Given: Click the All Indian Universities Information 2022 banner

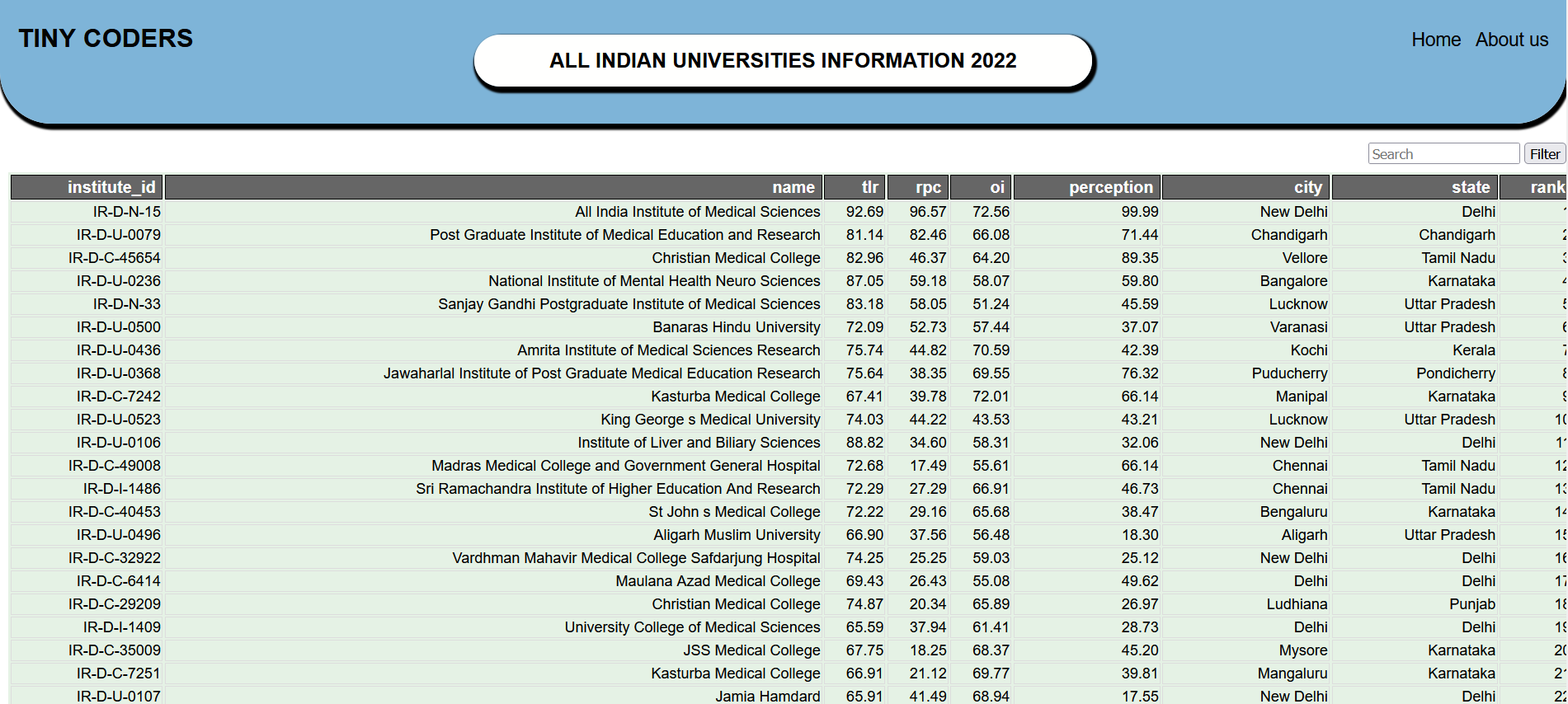Looking at the screenshot, I should pos(783,60).
